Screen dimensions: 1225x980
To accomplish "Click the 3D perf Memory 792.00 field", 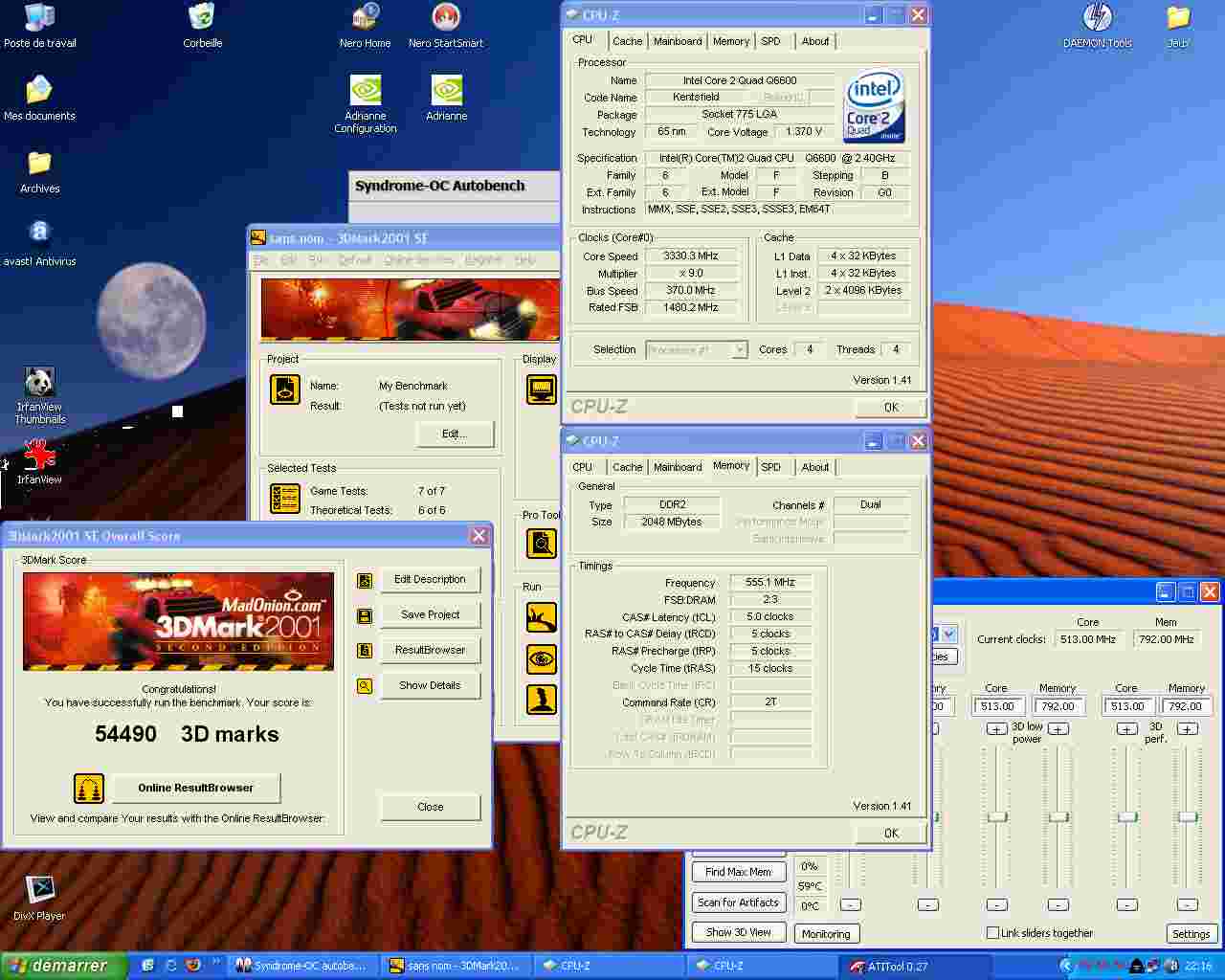I will 1186,706.
